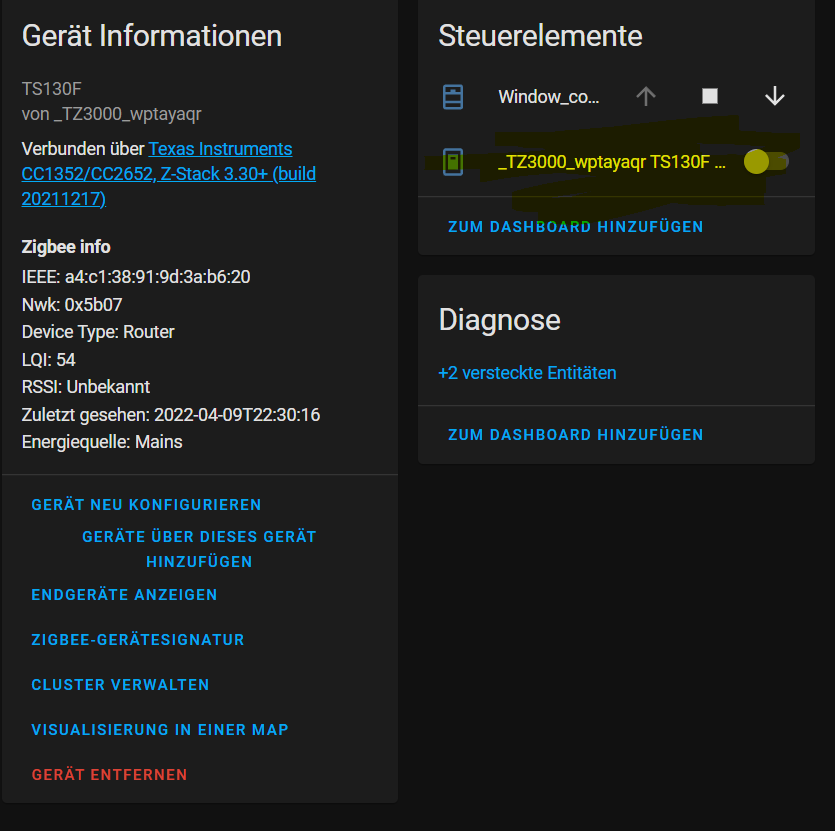Click ZUM DASHBOARD HINZUFÜGEN under Diagnose

pos(576,434)
